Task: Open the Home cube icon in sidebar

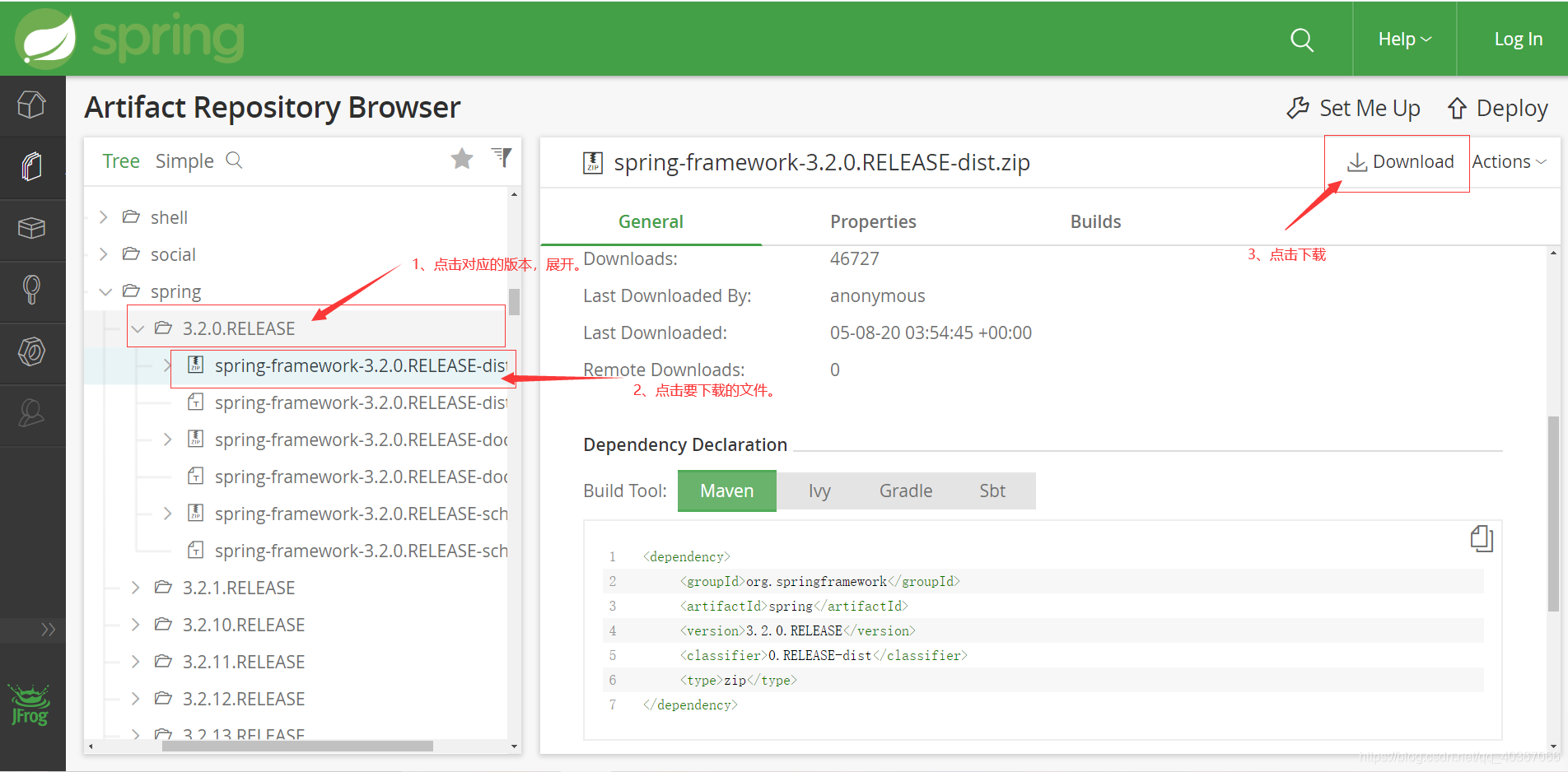Action: coord(32,105)
